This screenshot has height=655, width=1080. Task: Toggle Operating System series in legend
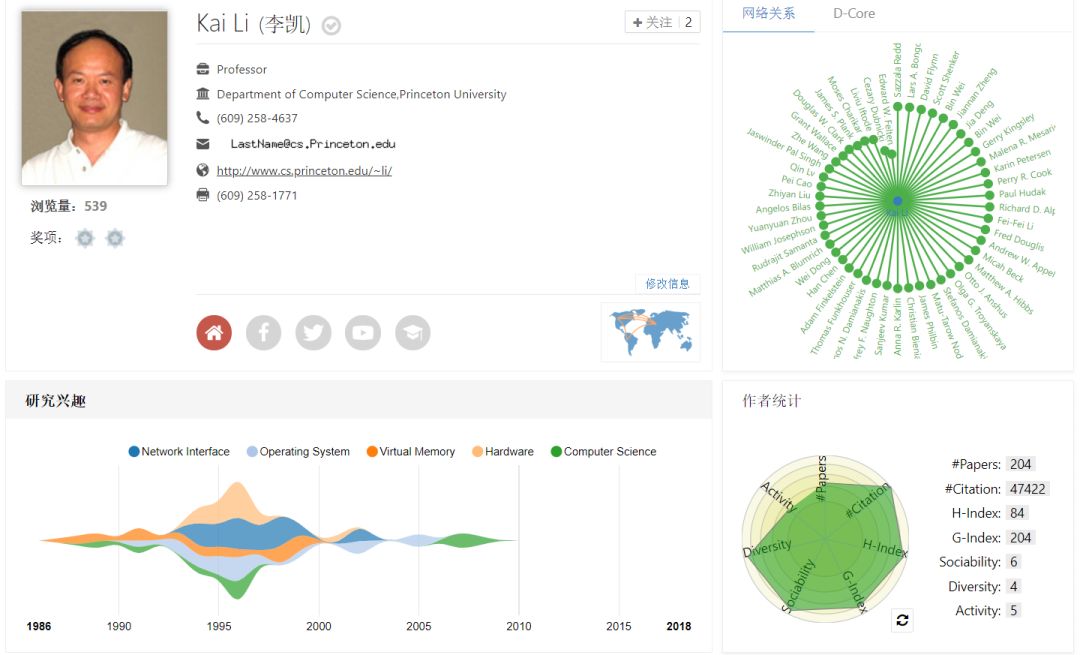[x=298, y=452]
